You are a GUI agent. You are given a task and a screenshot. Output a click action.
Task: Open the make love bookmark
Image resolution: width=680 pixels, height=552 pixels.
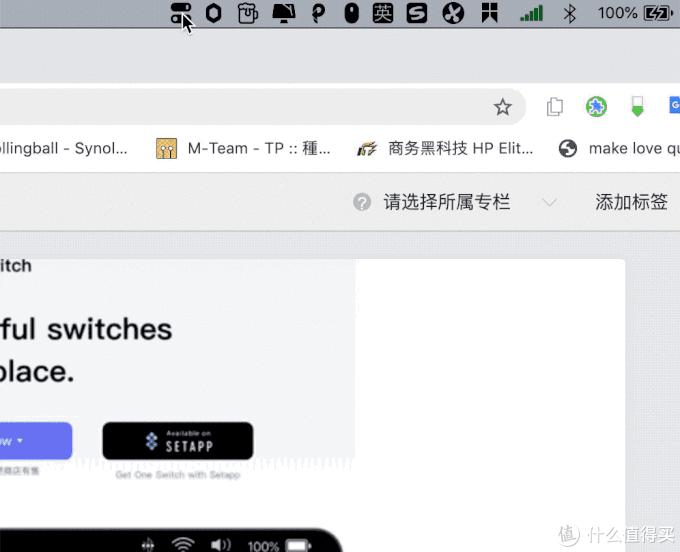619,149
